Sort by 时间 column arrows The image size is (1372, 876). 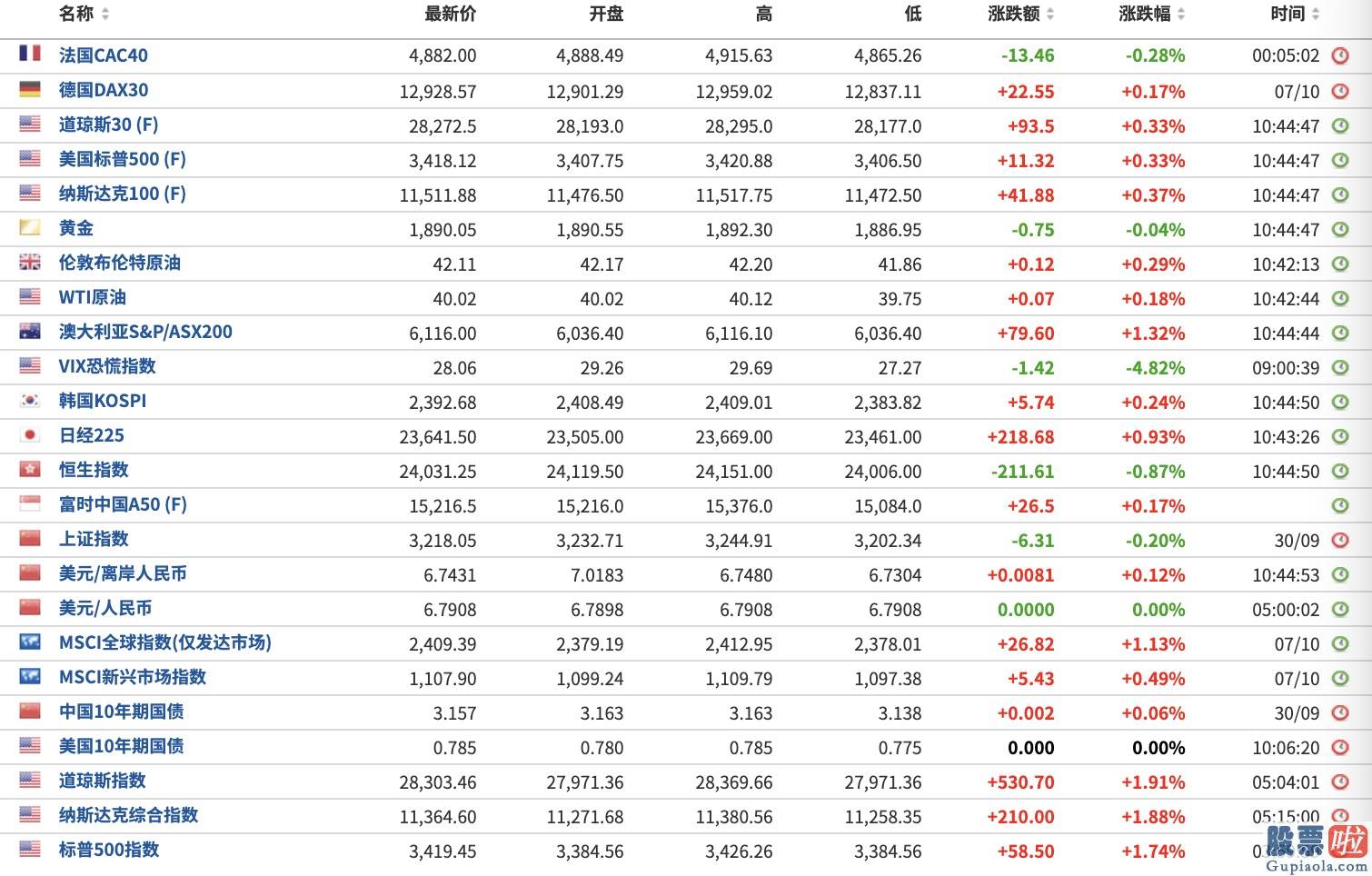pos(1316,14)
